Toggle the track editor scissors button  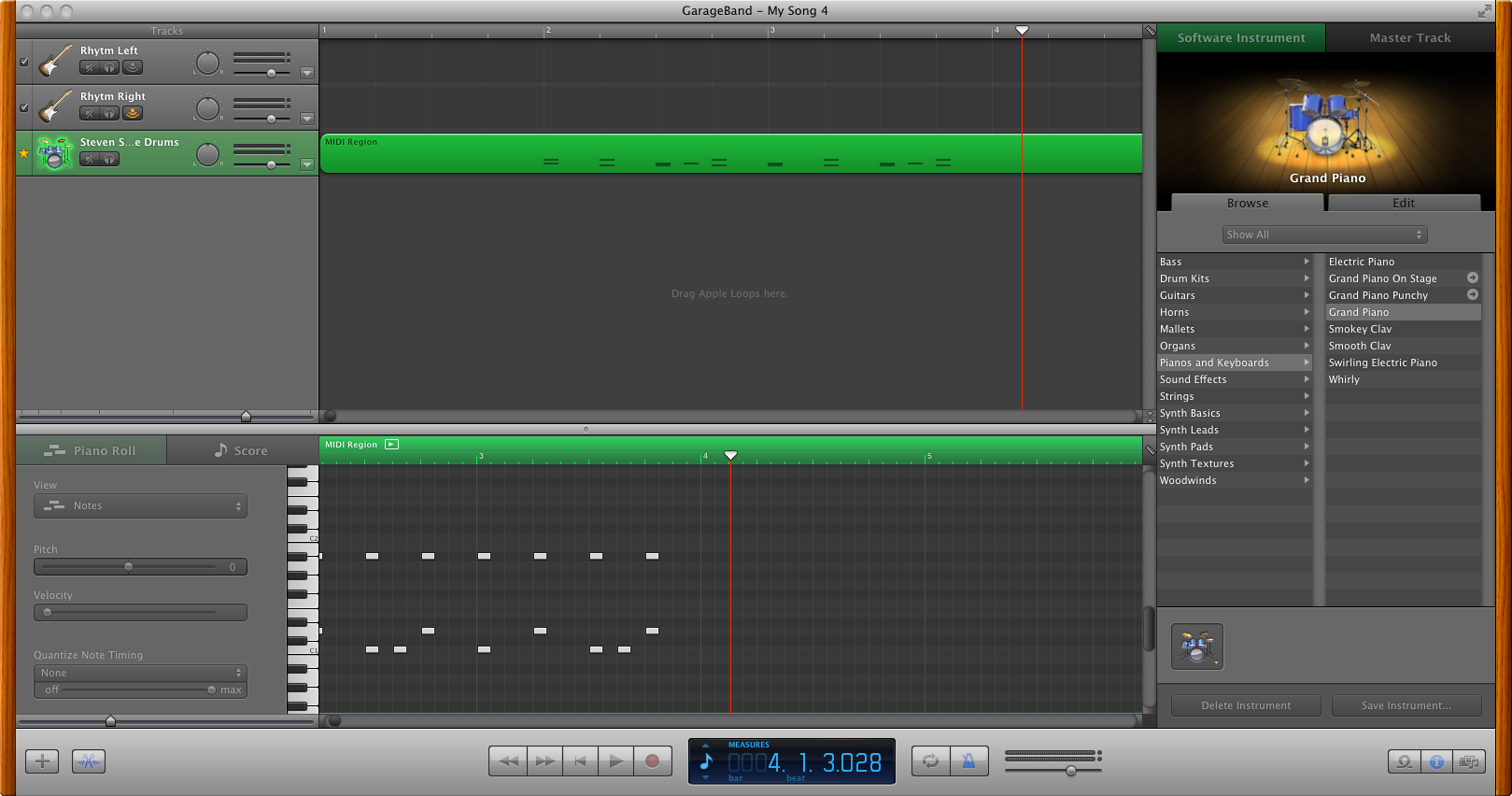point(89,761)
